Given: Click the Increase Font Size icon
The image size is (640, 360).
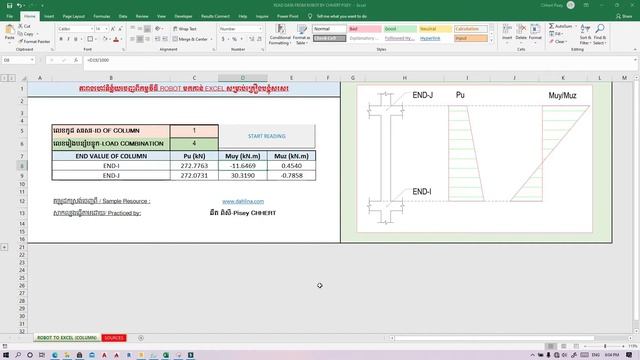Looking at the screenshot, I should (113, 29).
